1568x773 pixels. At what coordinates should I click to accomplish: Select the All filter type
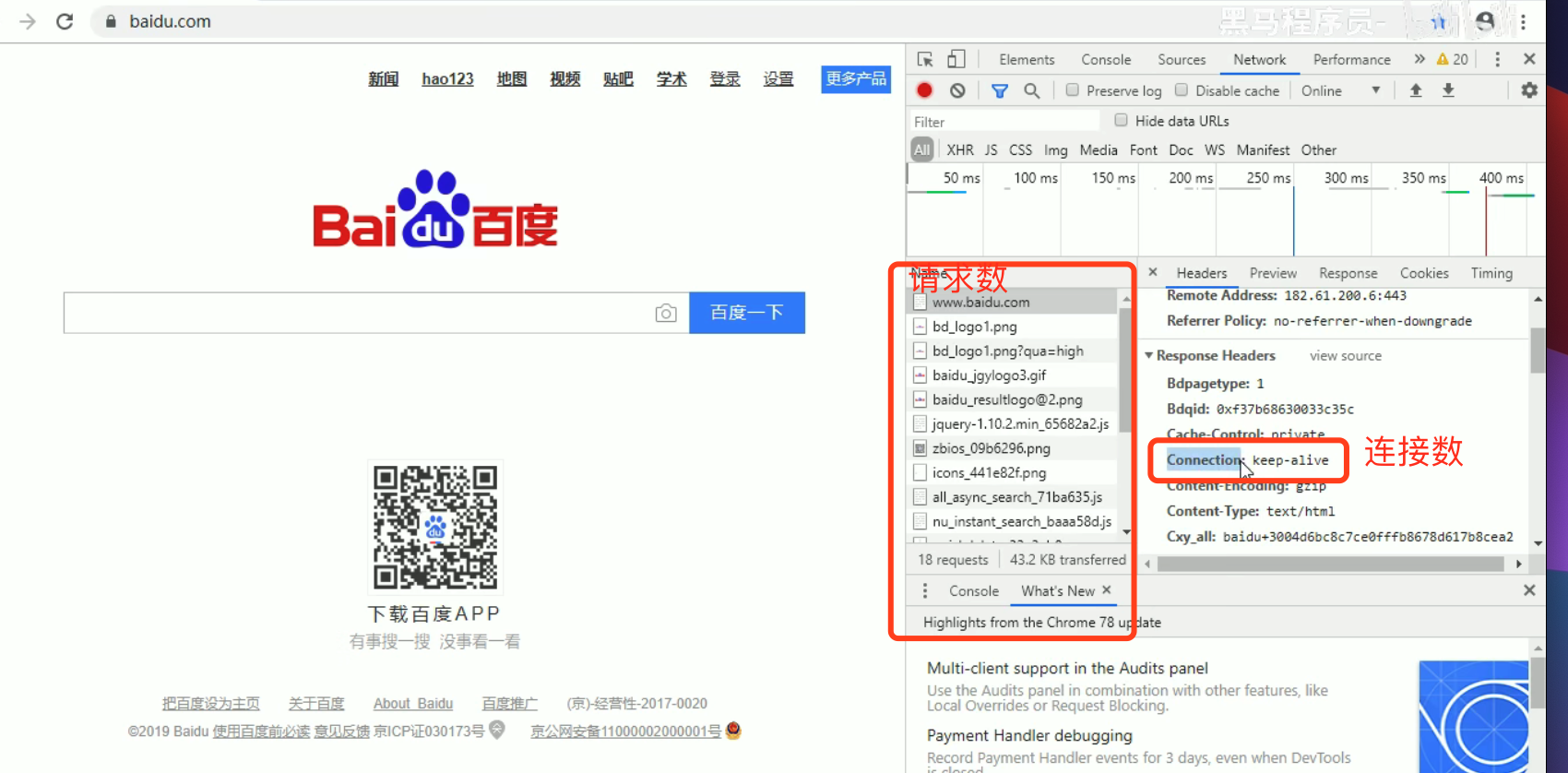(x=922, y=149)
